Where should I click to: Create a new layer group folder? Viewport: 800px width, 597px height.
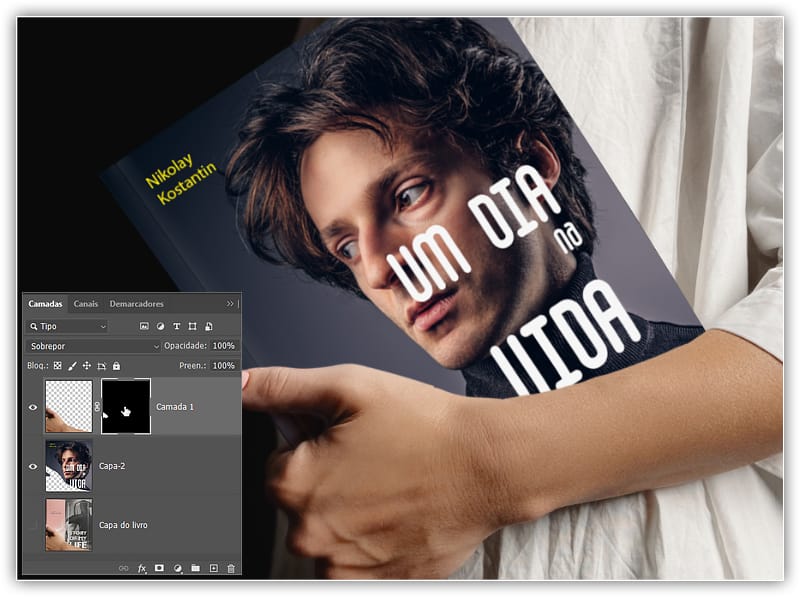[195, 568]
